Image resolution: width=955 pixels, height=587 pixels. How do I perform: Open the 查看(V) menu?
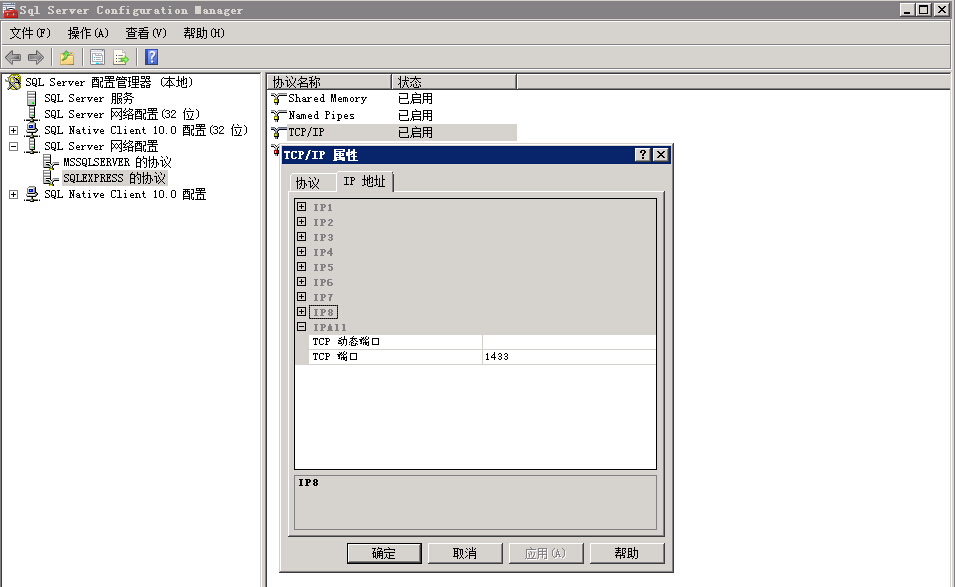click(146, 33)
